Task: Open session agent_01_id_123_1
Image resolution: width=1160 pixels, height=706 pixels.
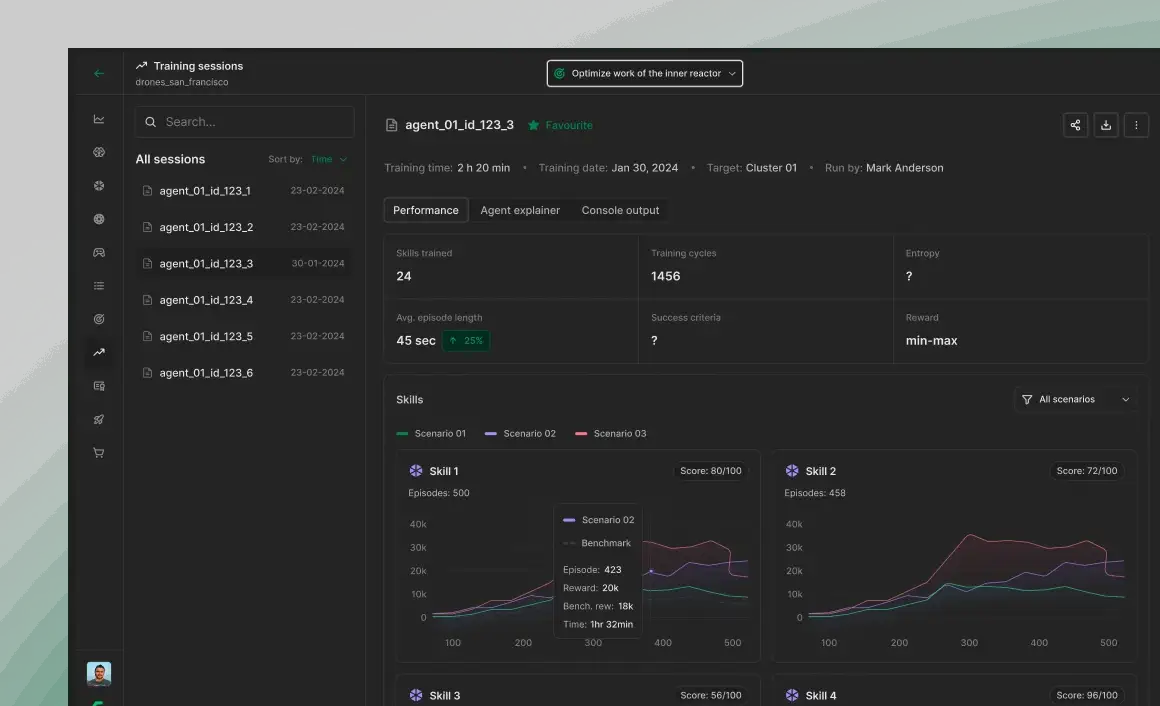Action: [x=244, y=191]
